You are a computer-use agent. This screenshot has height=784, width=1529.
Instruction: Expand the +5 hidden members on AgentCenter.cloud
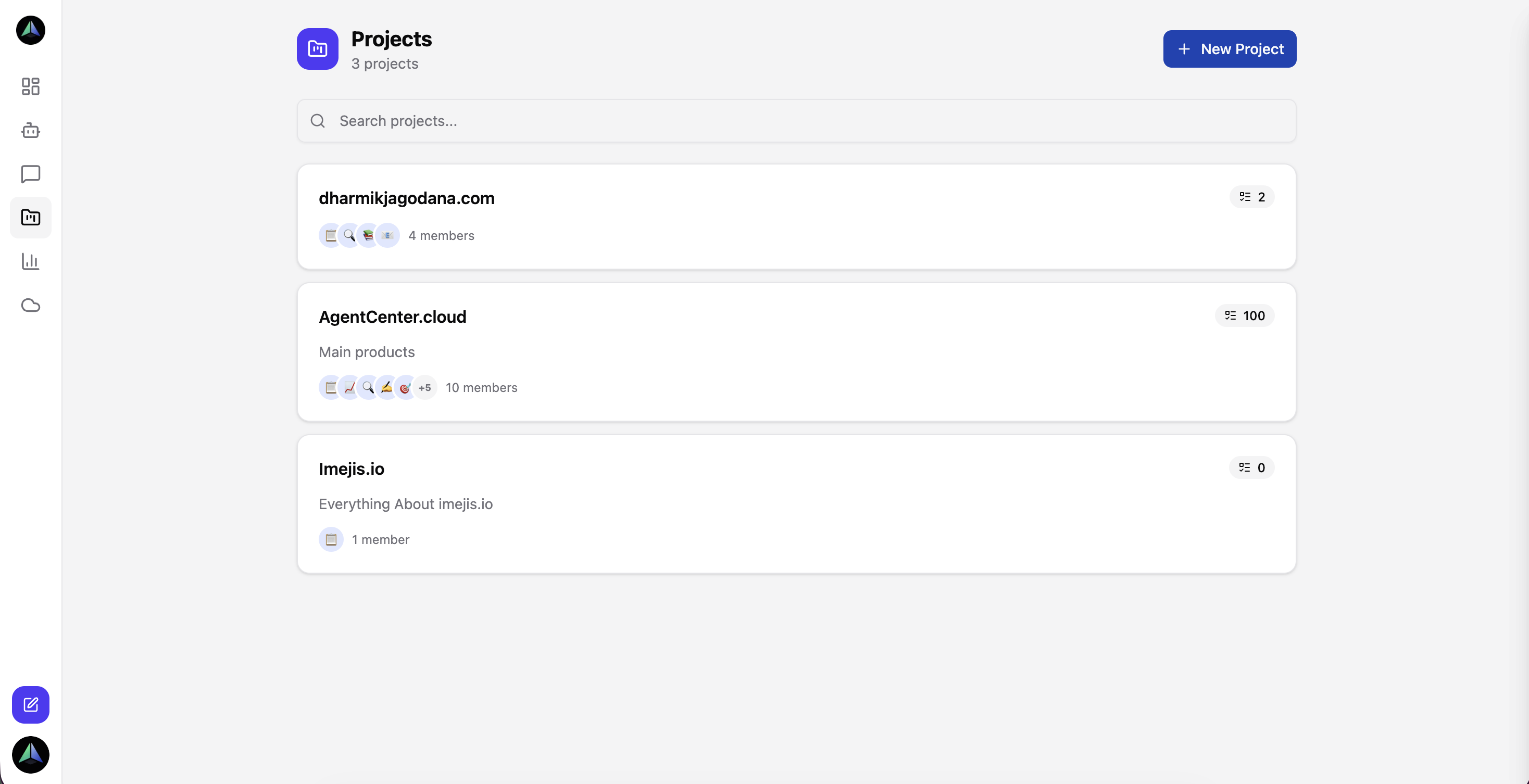point(425,387)
